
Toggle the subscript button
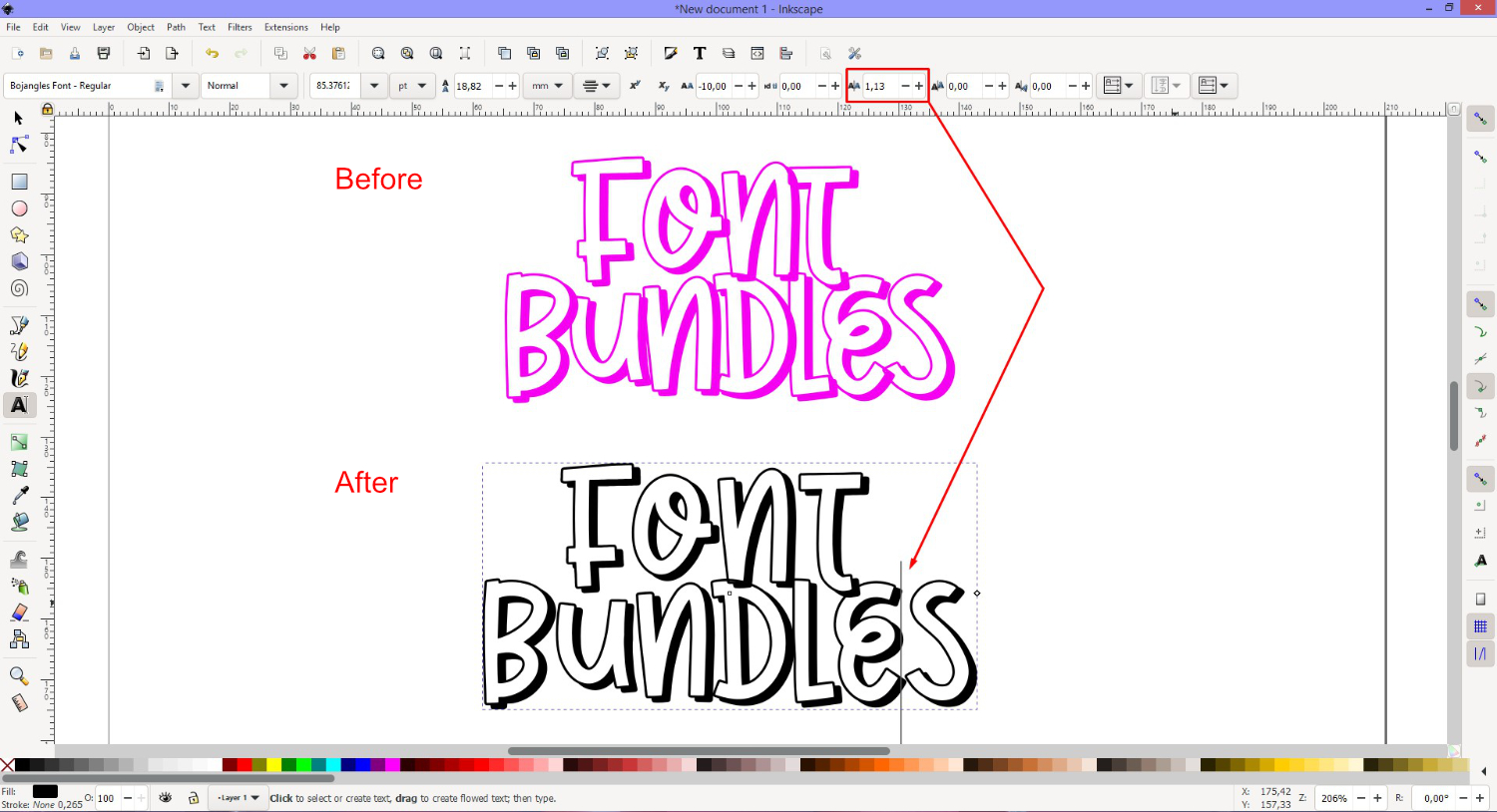click(663, 86)
